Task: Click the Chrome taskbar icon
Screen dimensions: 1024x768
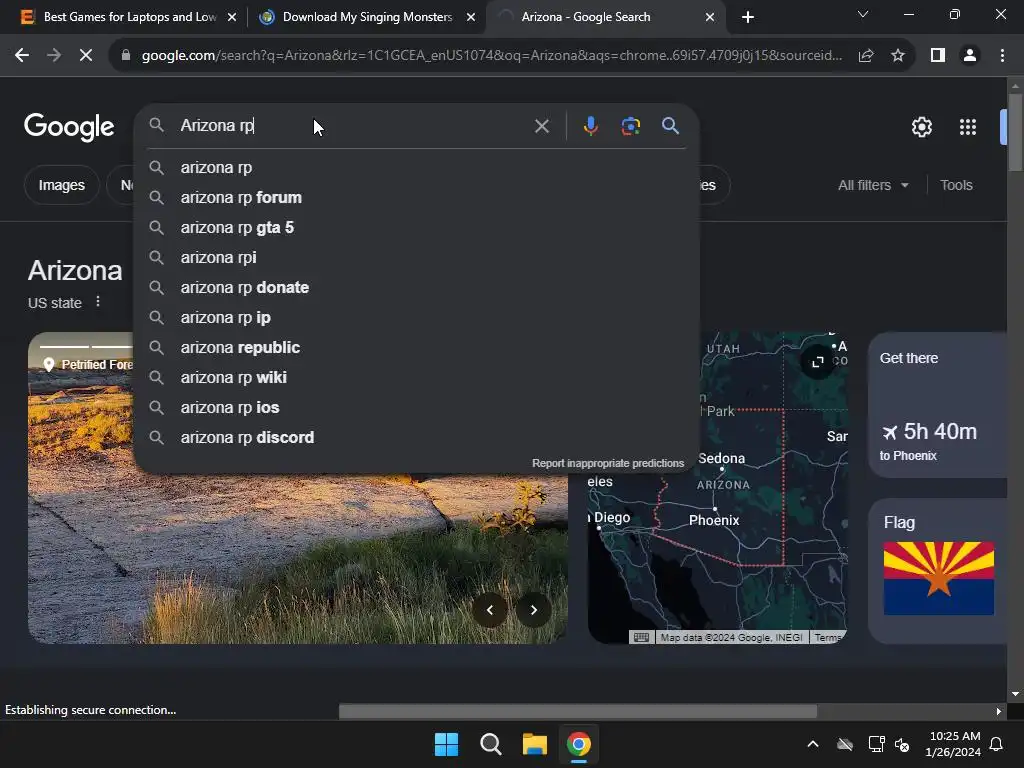Action: (579, 744)
